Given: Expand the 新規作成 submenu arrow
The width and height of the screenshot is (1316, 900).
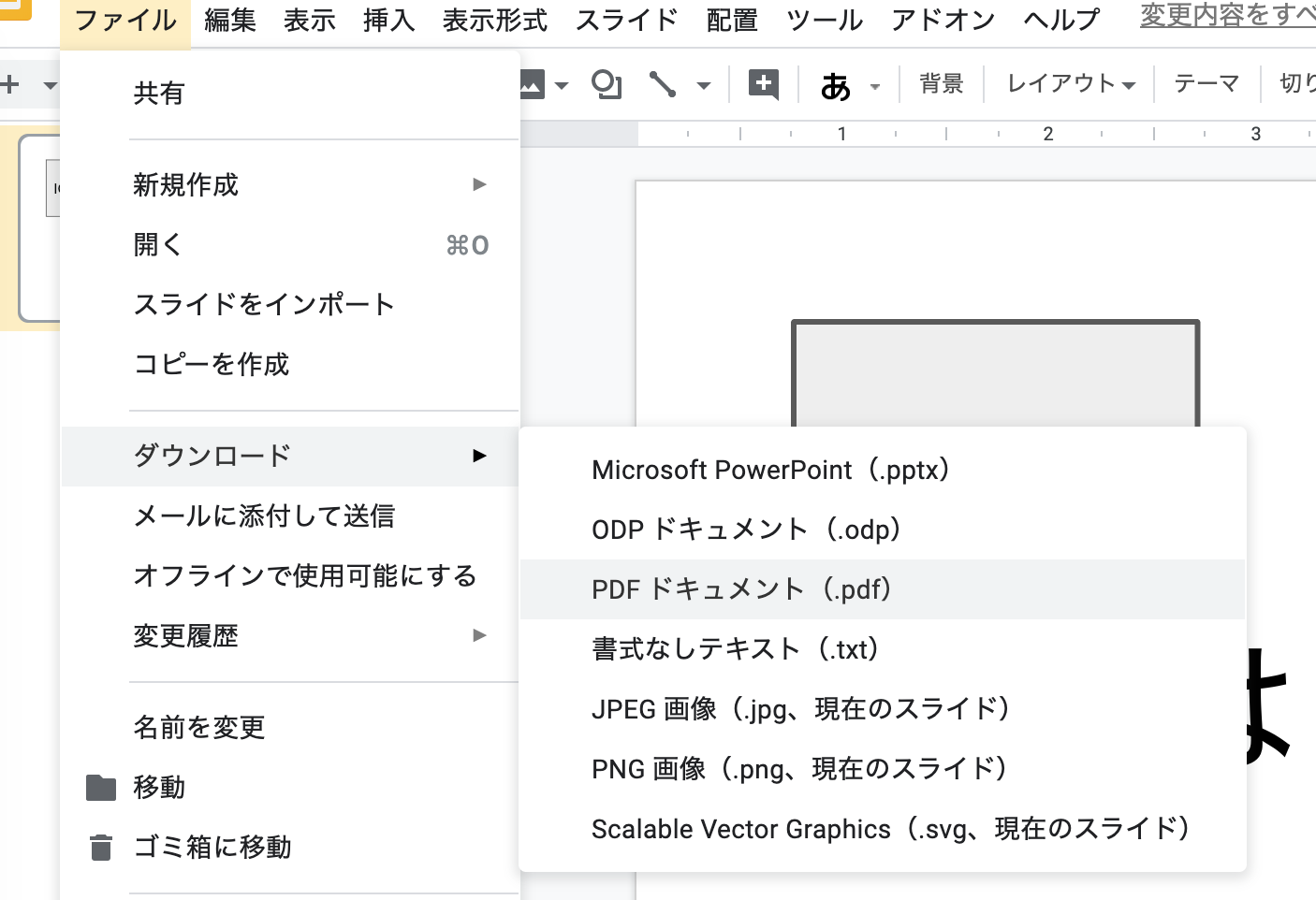Looking at the screenshot, I should tap(479, 184).
